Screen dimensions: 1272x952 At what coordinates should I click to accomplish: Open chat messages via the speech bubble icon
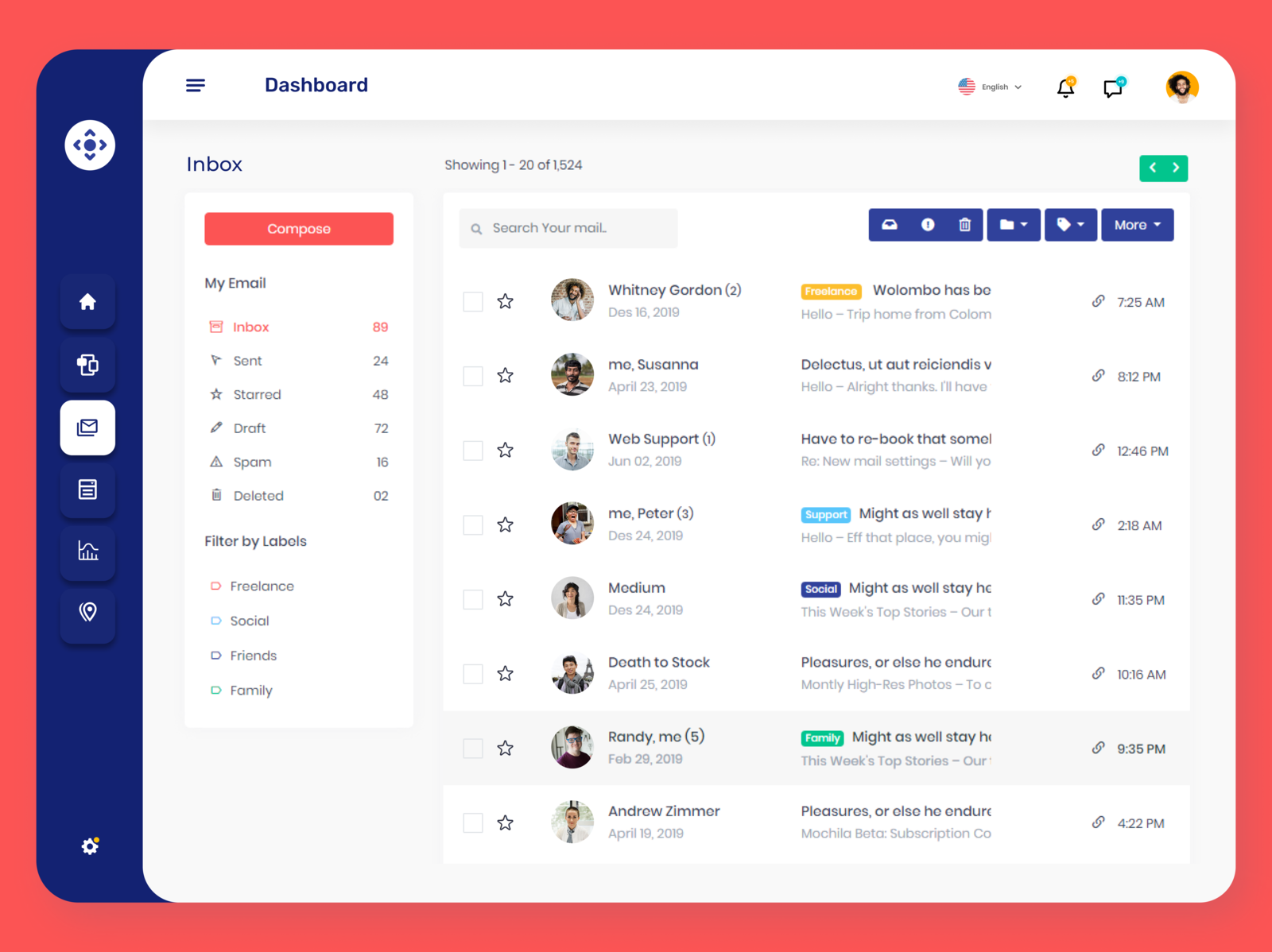[x=1112, y=87]
